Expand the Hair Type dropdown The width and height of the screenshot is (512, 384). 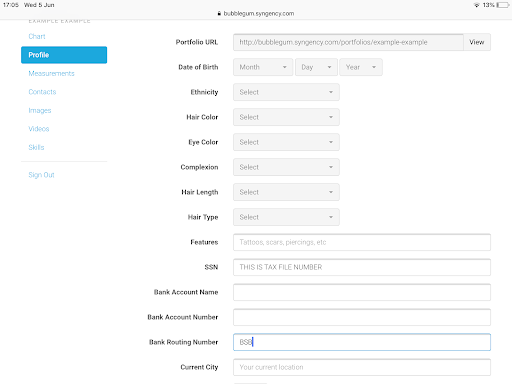[286, 217]
